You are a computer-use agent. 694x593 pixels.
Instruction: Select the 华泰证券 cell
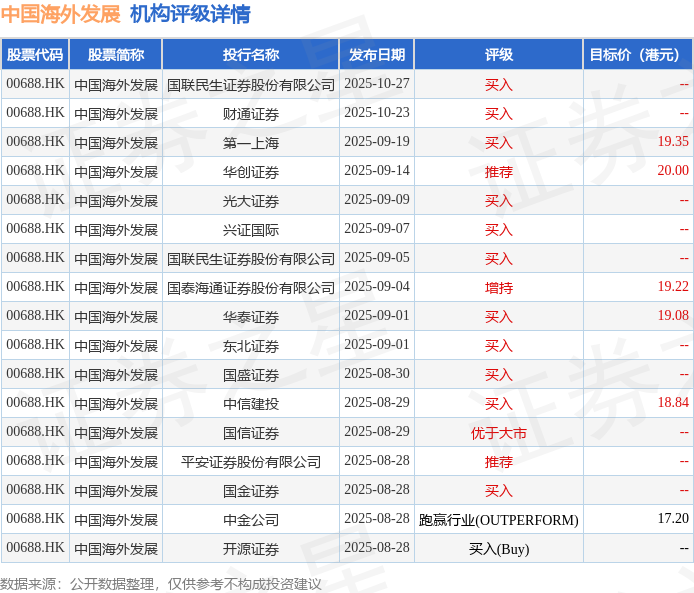coord(251,316)
